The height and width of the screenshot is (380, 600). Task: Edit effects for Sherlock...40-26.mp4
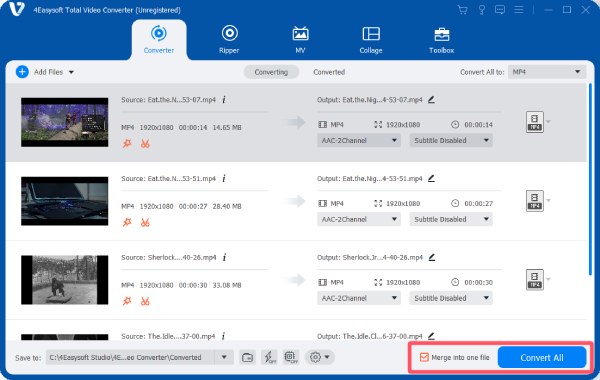point(127,301)
